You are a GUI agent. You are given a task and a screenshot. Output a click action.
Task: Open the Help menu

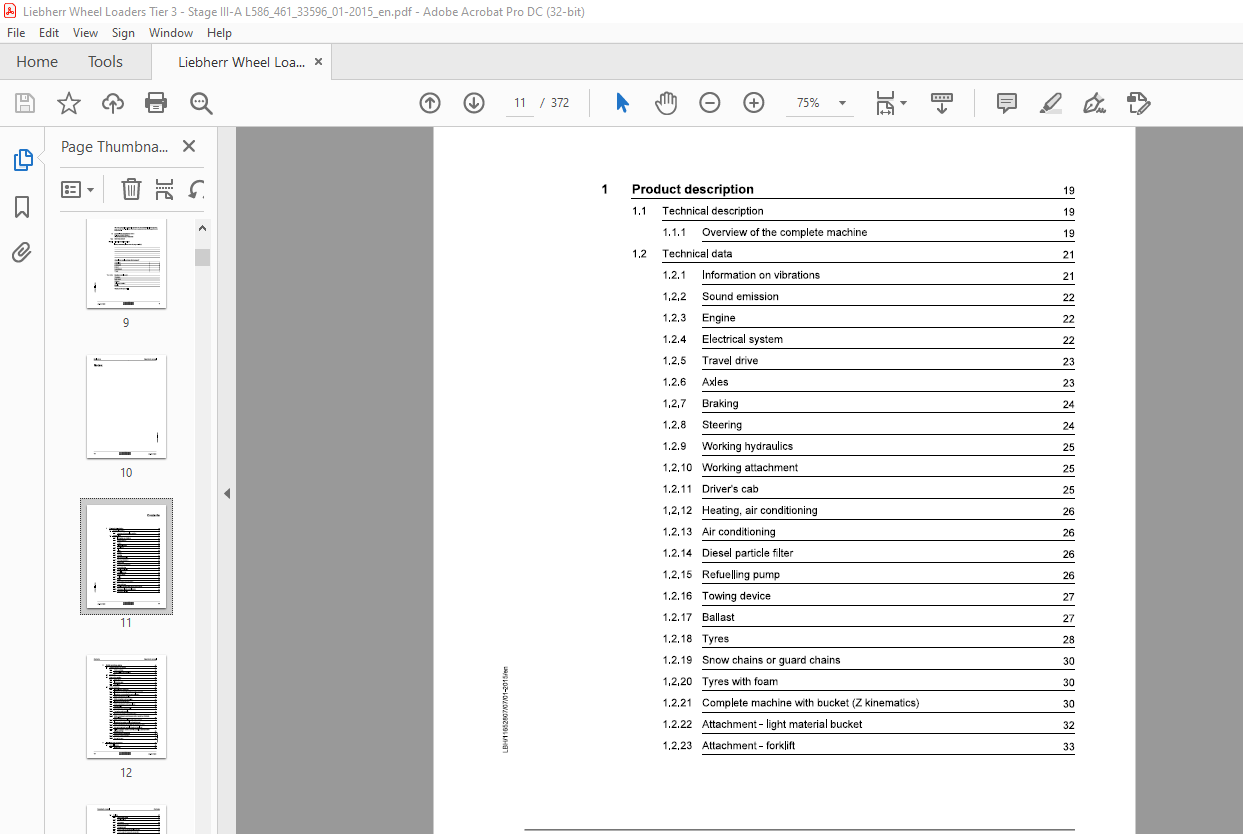(x=219, y=33)
